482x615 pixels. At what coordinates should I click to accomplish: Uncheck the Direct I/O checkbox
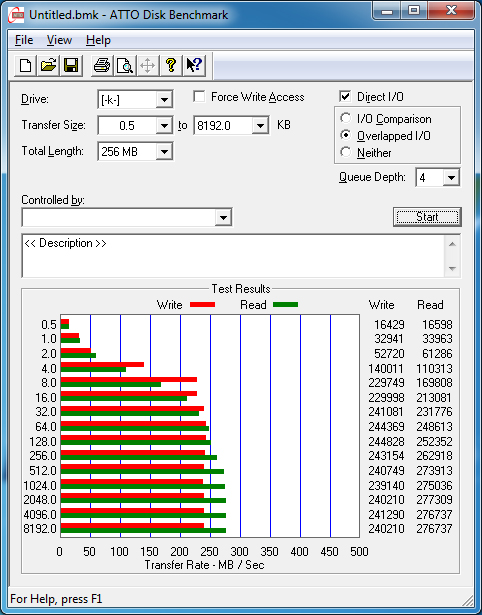tap(345, 96)
